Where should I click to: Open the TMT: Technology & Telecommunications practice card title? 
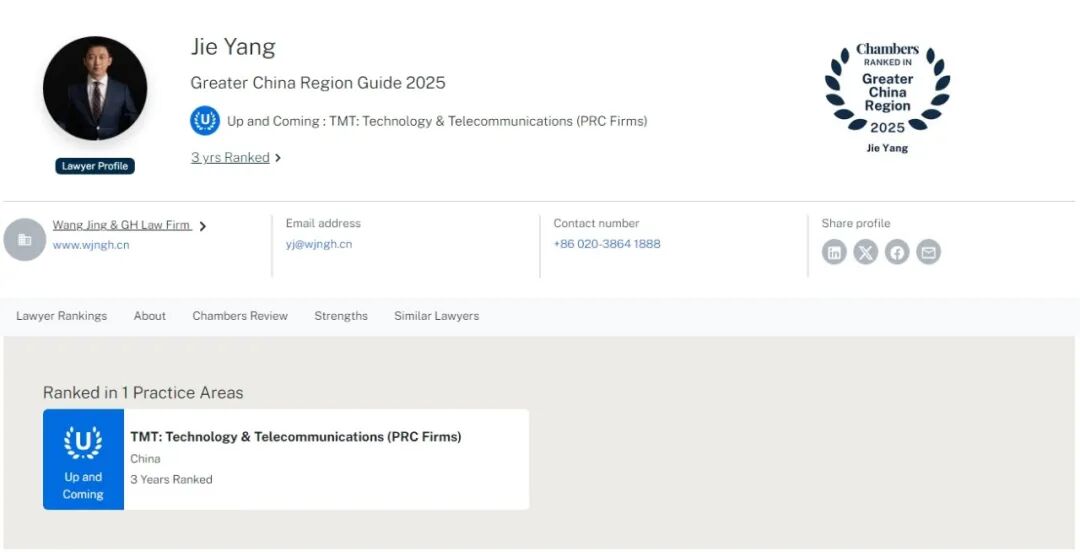[x=296, y=437]
